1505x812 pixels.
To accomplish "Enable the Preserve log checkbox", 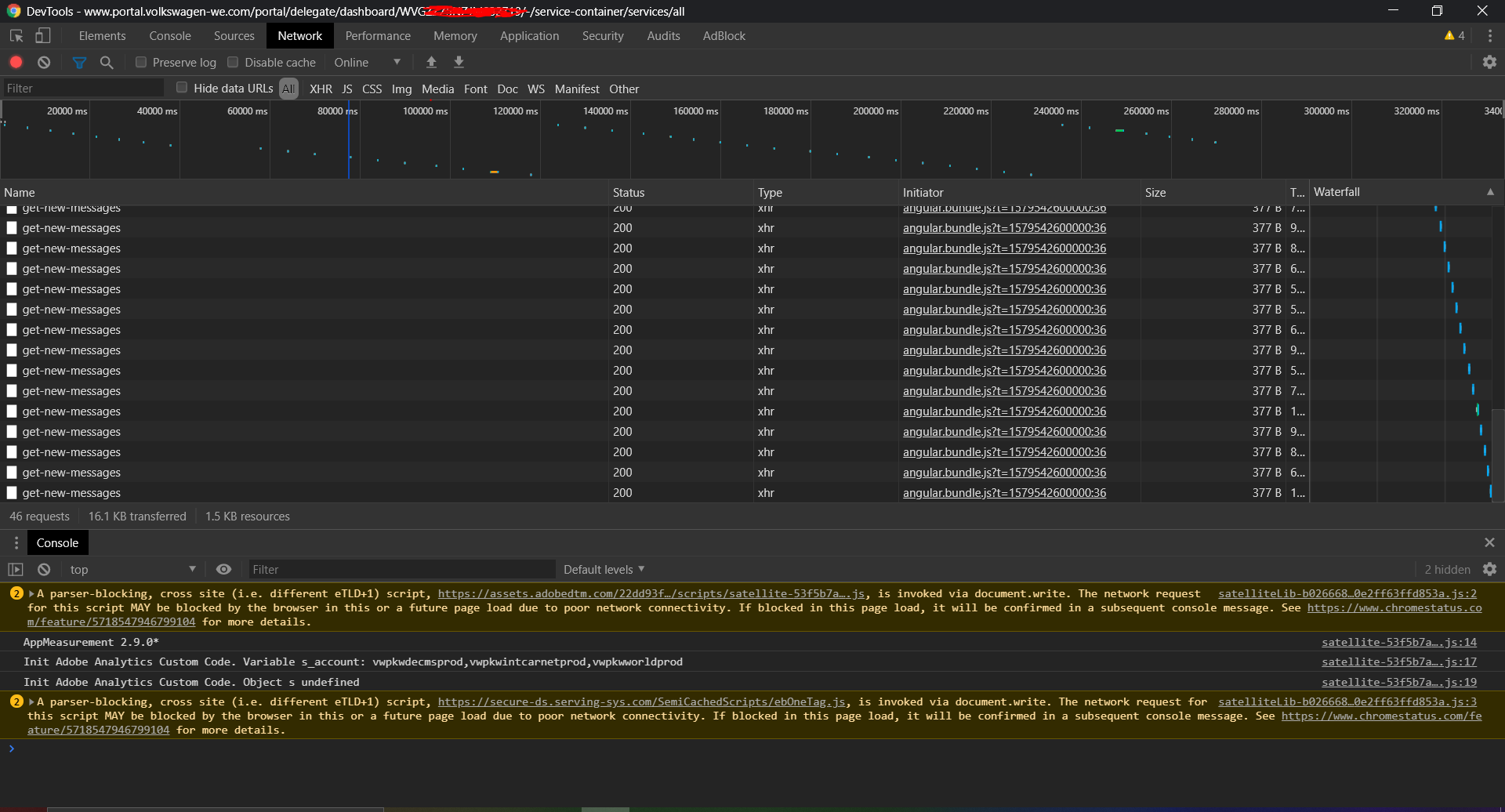I will pos(141,62).
